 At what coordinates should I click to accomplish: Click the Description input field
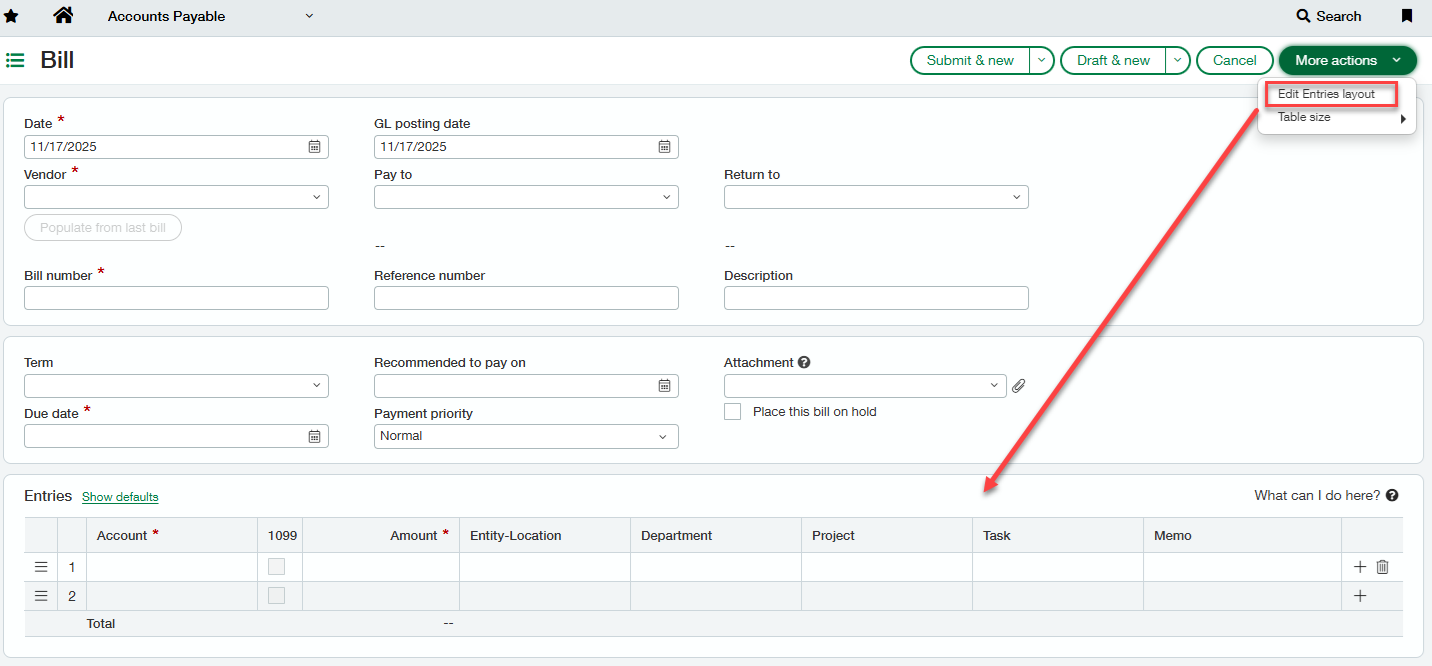pyautogui.click(x=876, y=298)
